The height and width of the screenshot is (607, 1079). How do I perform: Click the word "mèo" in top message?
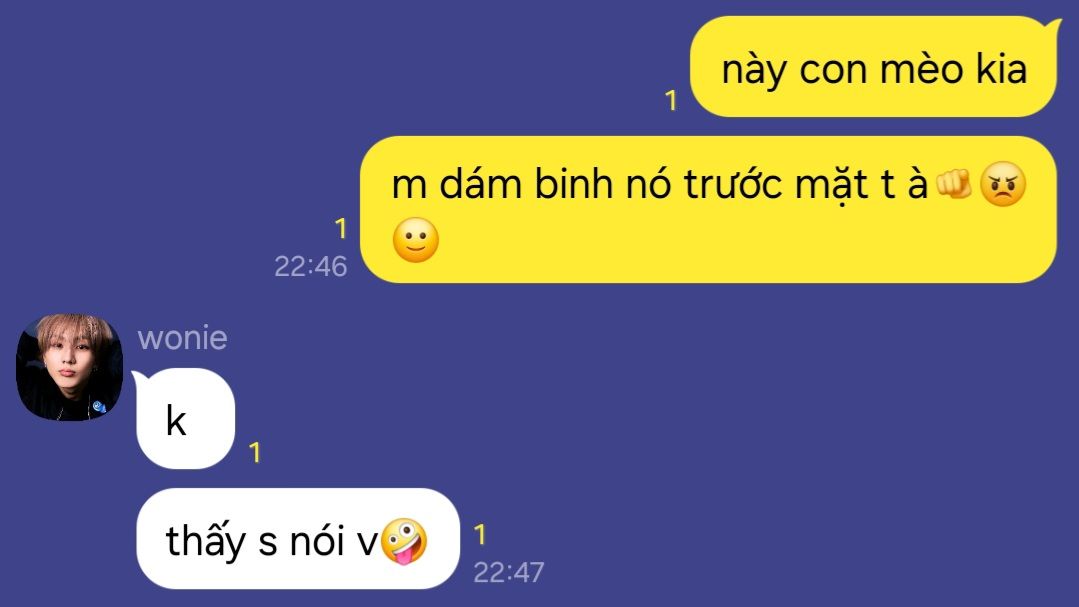point(921,69)
